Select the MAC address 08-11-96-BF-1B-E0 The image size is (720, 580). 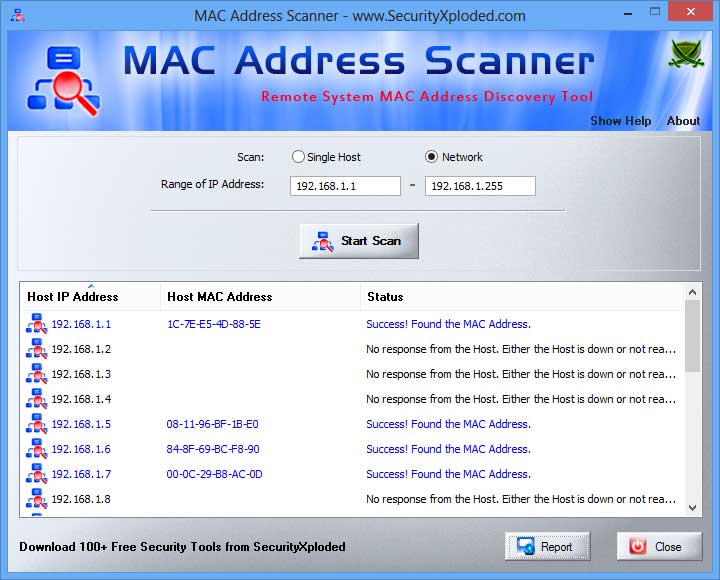coord(213,424)
